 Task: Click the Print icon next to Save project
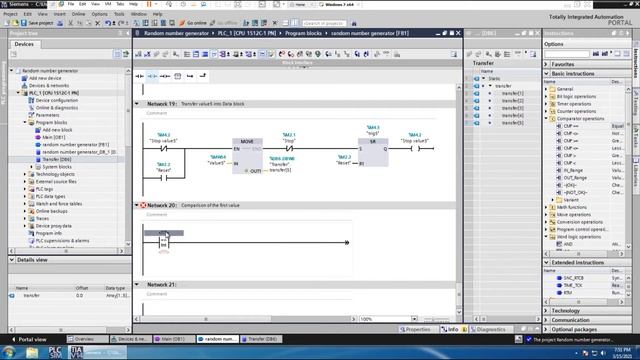coord(60,23)
